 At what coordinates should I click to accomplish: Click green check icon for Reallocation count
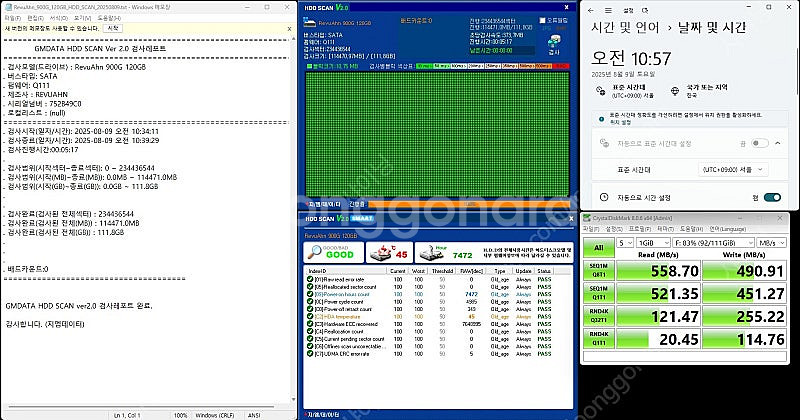pos(310,331)
